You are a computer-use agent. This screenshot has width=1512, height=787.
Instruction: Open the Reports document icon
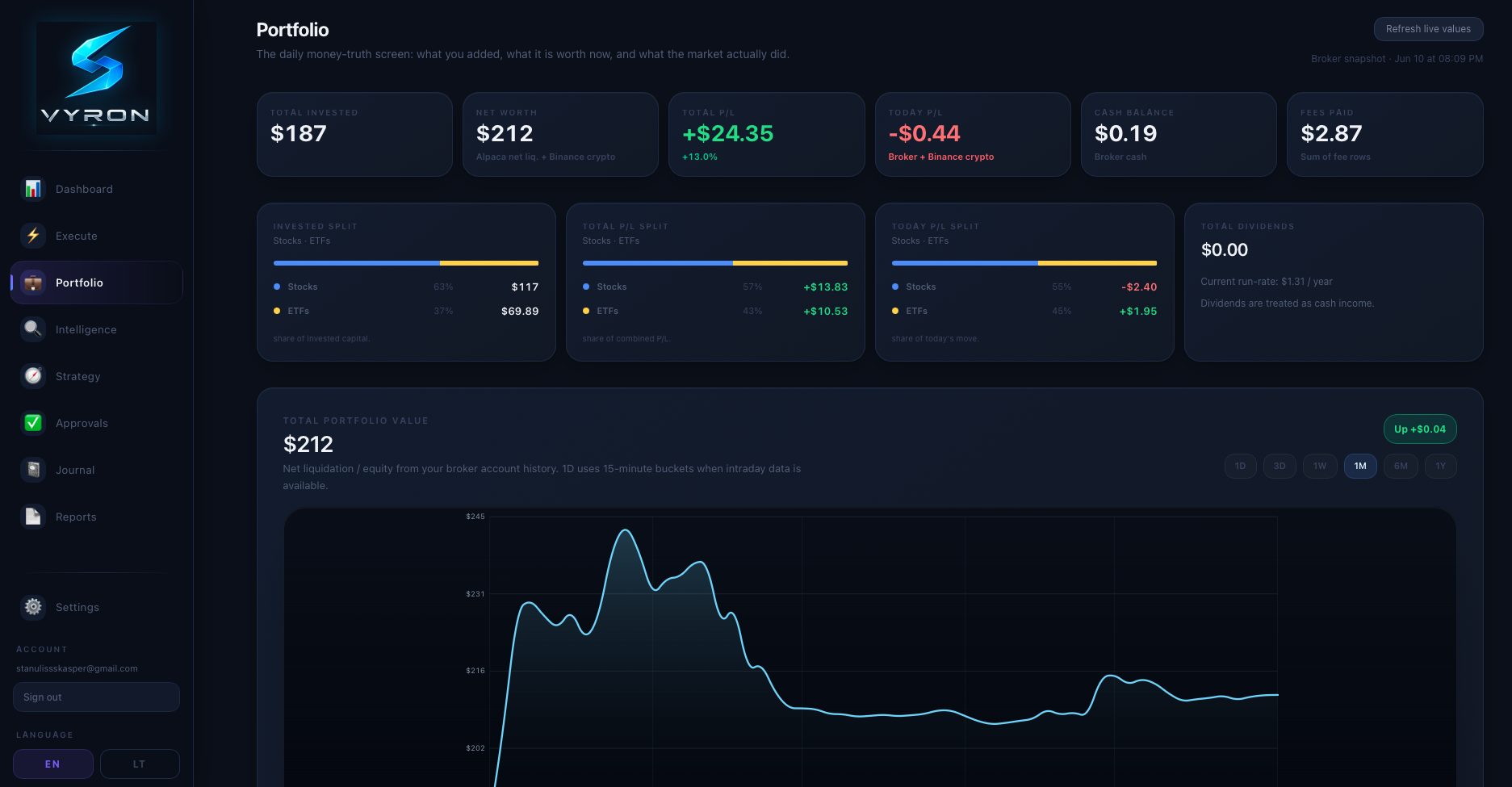[33, 517]
